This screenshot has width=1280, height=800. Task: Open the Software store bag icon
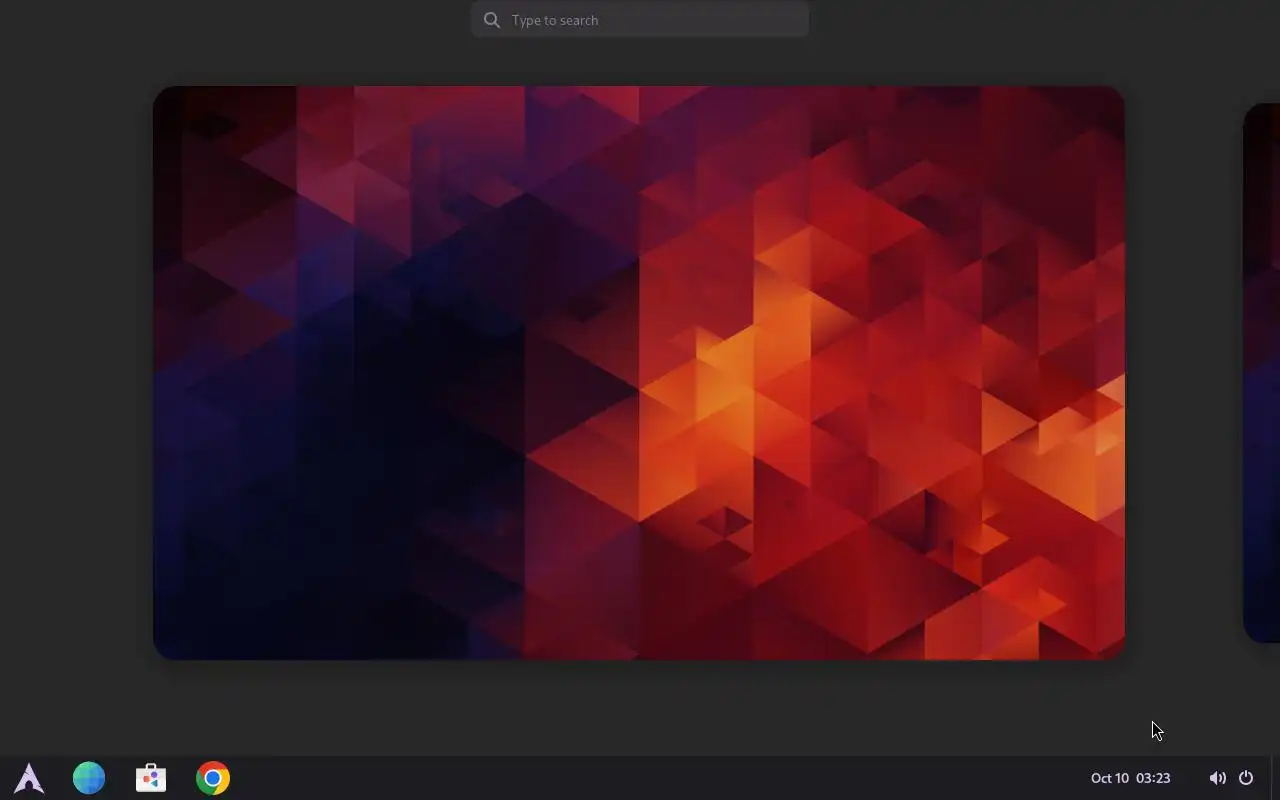[x=151, y=778]
